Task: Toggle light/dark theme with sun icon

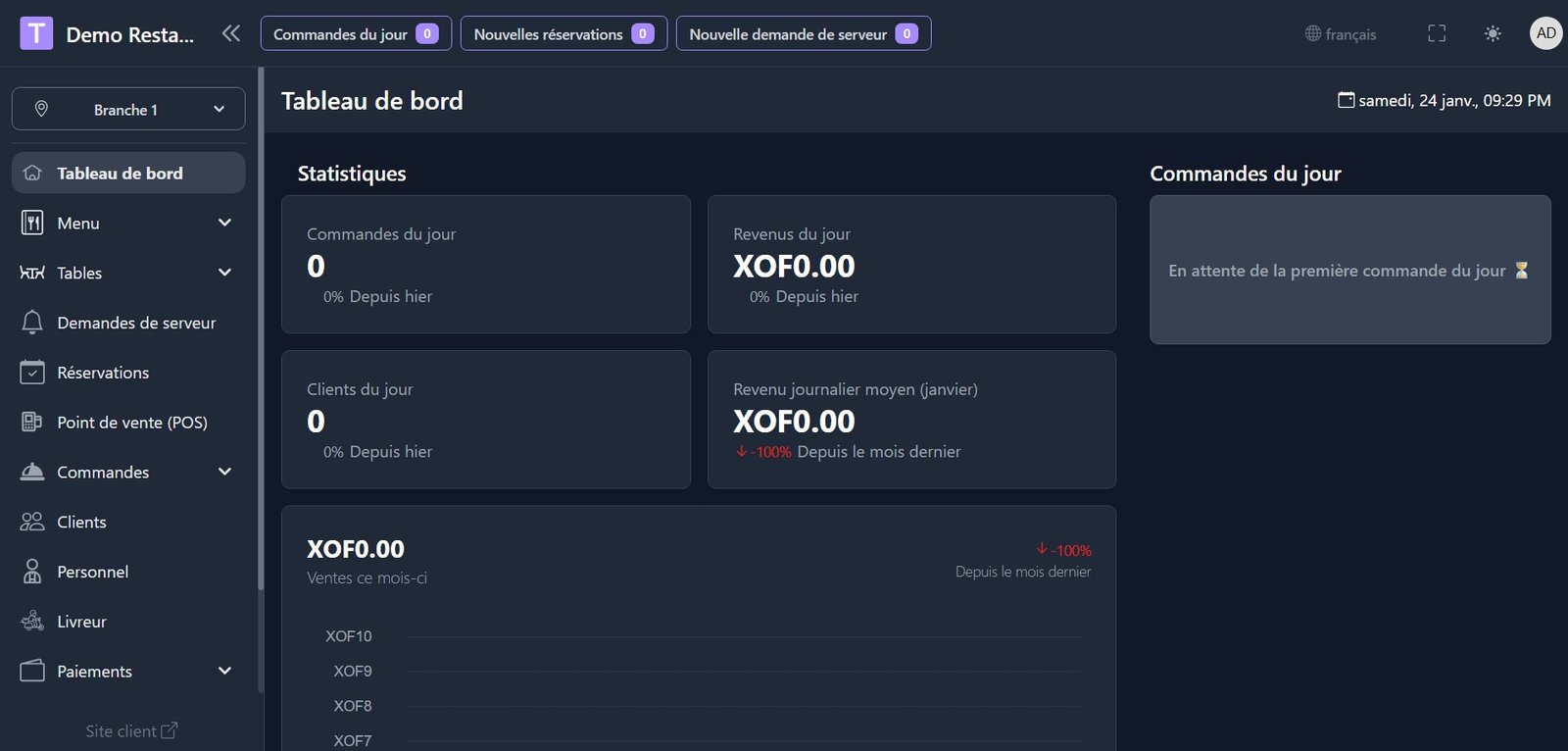Action: point(1493,33)
